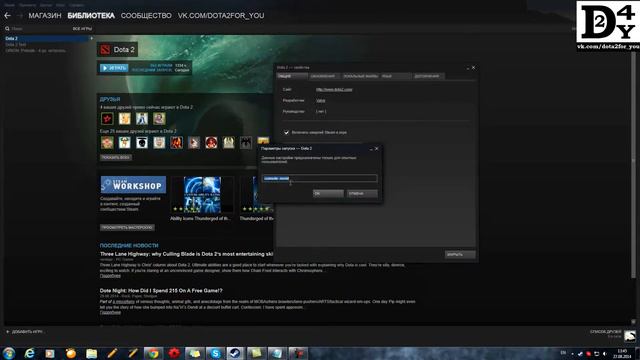Open the orange fruit taskbar icon
Image resolution: width=640 pixels, height=360 pixels.
coord(71,353)
